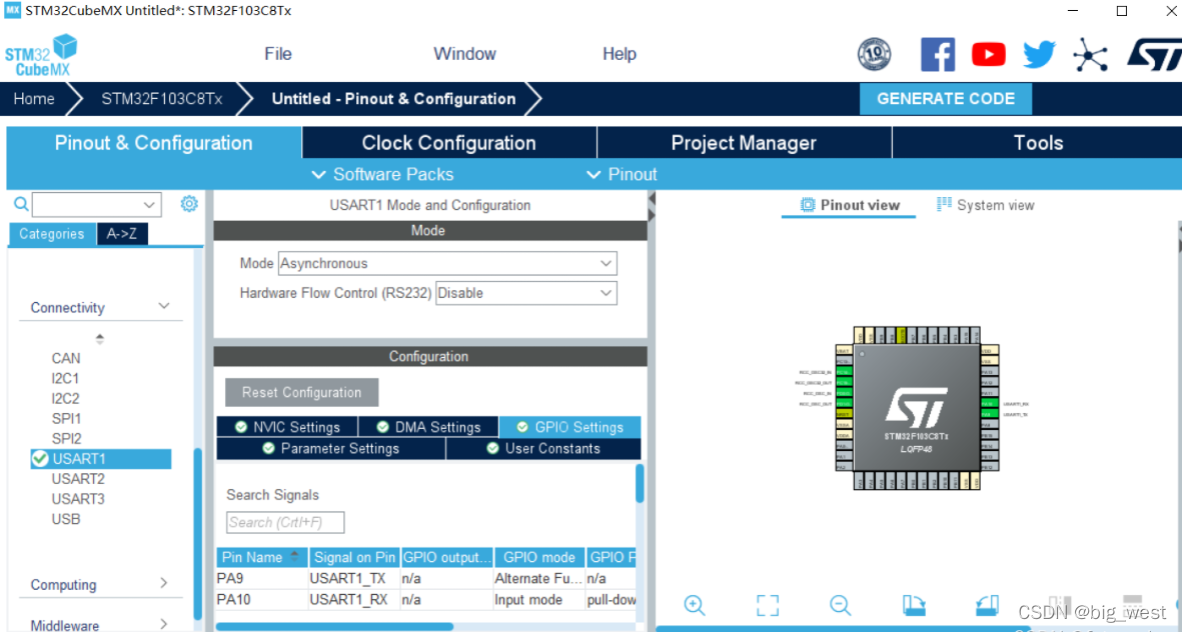Open the NVIC Settings tab
Viewport: 1182px width, 632px height.
[x=287, y=427]
